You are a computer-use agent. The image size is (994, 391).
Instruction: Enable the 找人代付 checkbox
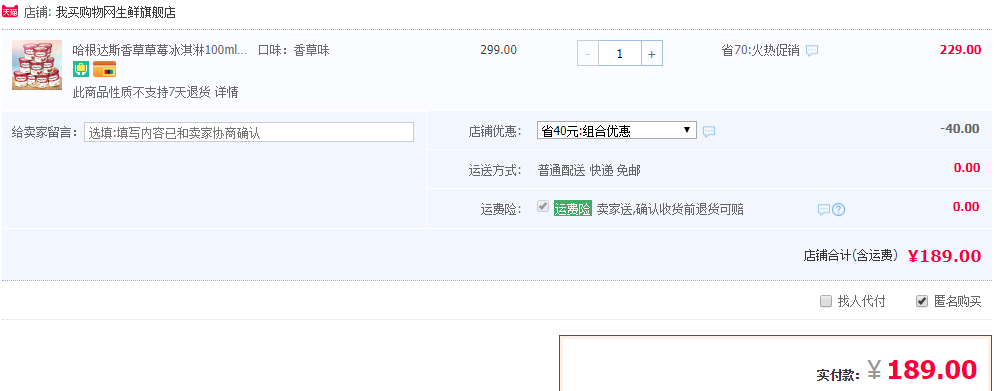826,301
